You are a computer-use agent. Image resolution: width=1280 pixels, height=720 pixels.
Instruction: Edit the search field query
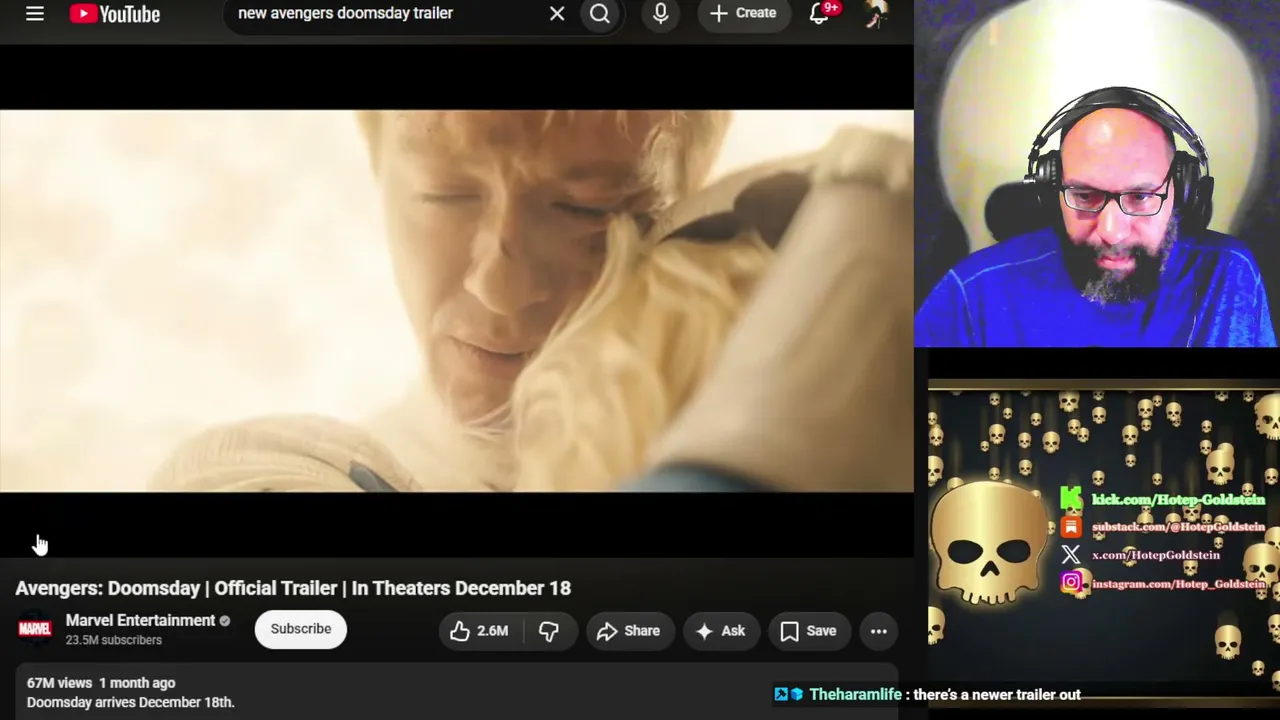(x=388, y=13)
